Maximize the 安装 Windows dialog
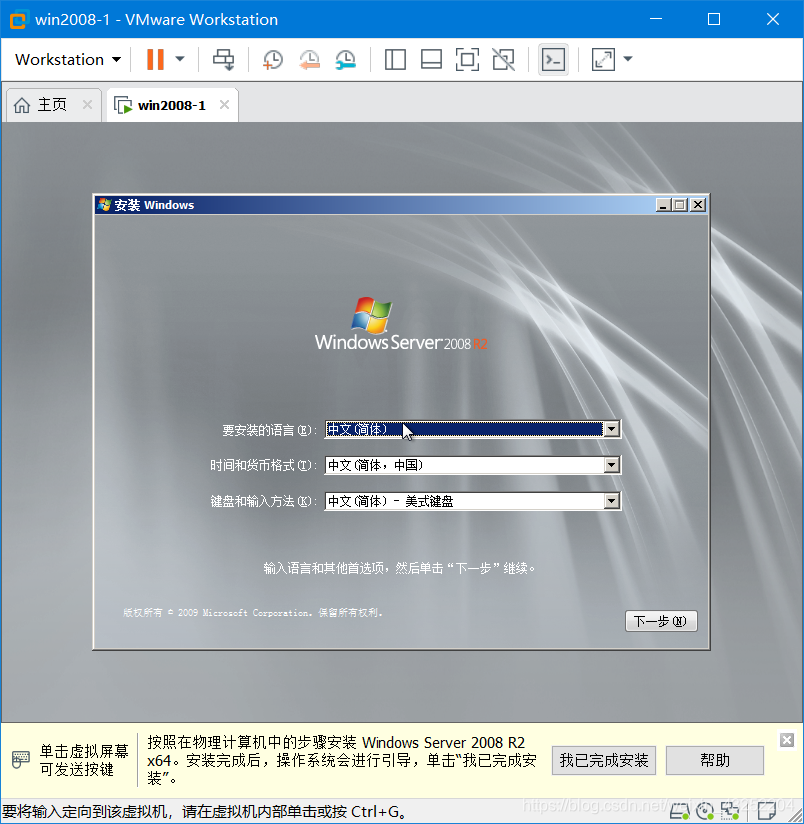804x824 pixels. point(680,205)
